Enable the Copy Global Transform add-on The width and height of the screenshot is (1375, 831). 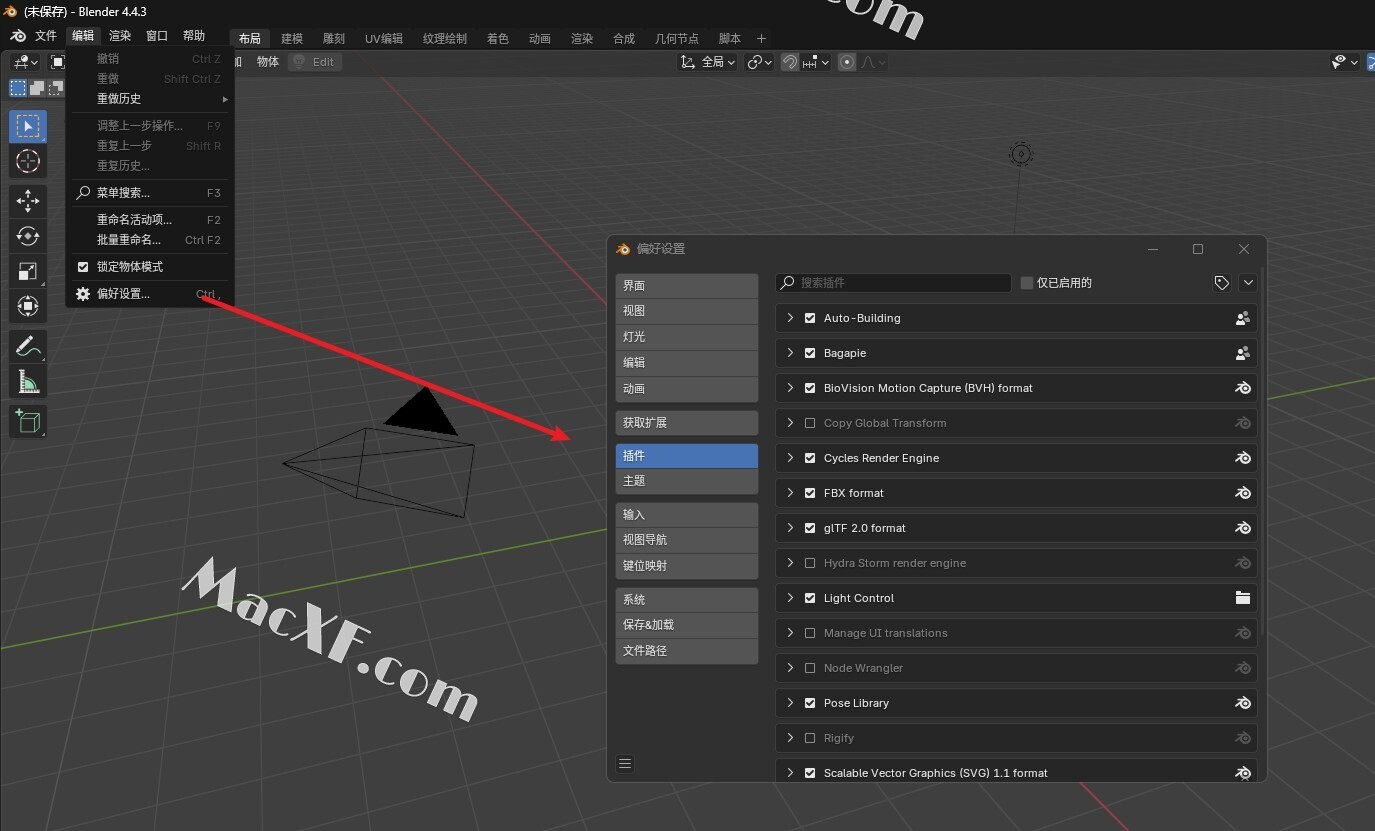[810, 423]
